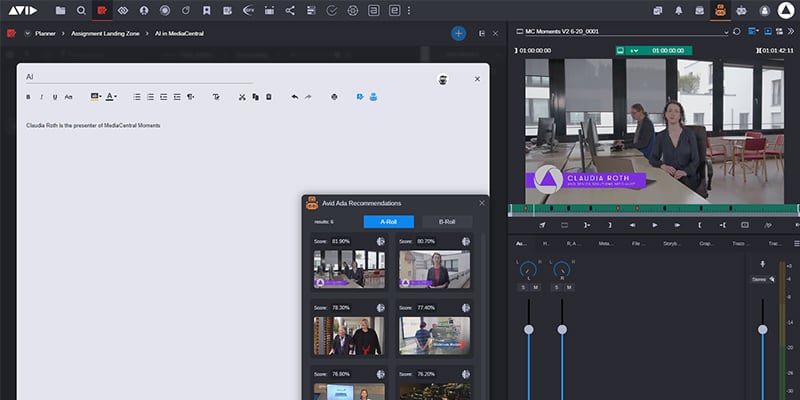Solo the right audio channel
The image size is (800, 400).
click(556, 288)
